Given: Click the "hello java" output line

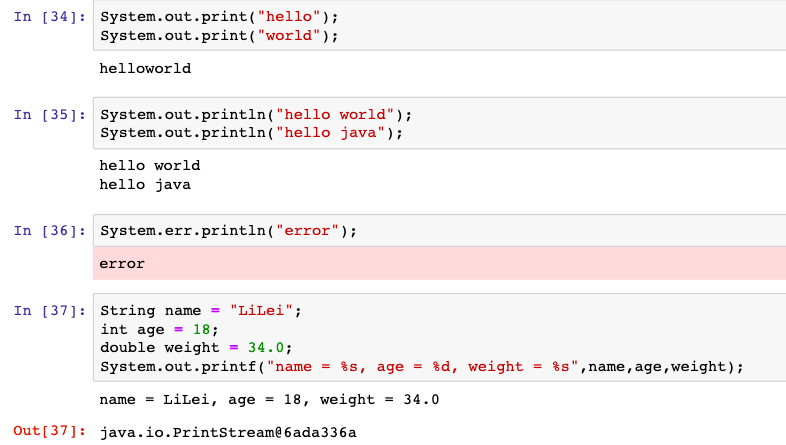Looking at the screenshot, I should click(145, 184).
